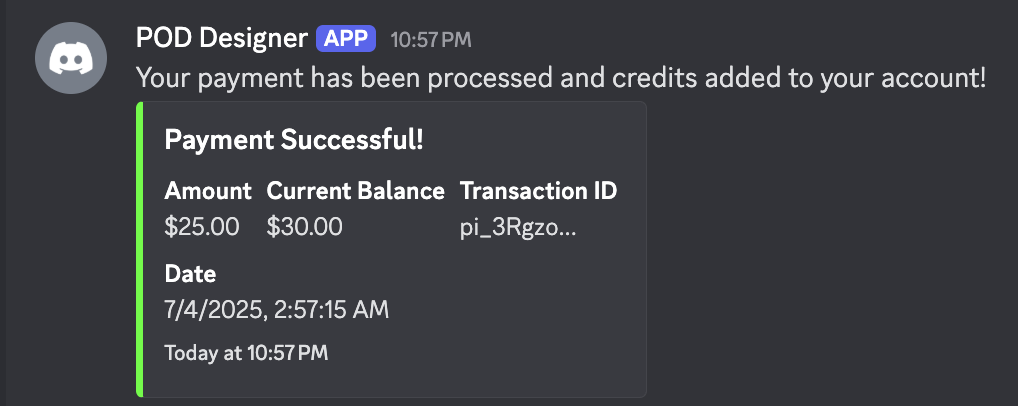Viewport: 1018px width, 406px height.
Task: Click the Transaction ID field label
Action: pyautogui.click(x=538, y=191)
